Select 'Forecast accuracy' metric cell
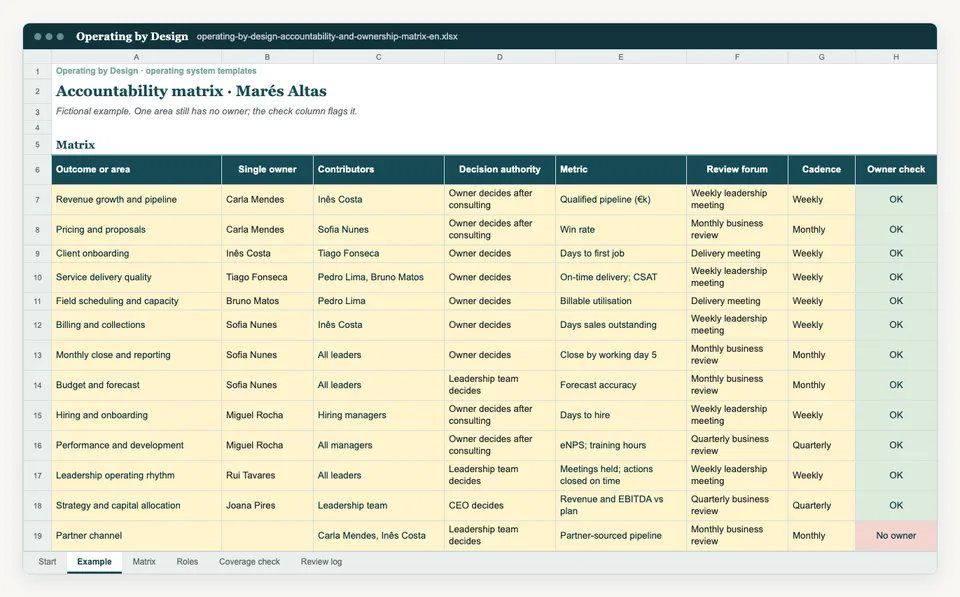This screenshot has width=960, height=597. (621, 385)
